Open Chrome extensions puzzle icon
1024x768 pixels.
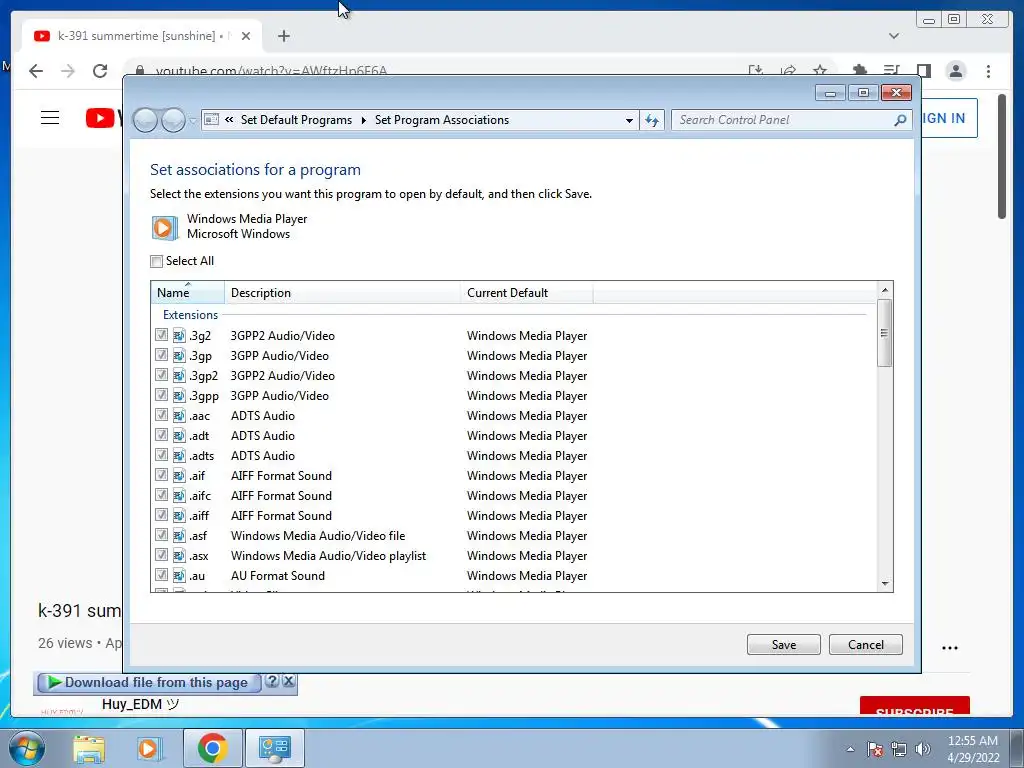[859, 69]
